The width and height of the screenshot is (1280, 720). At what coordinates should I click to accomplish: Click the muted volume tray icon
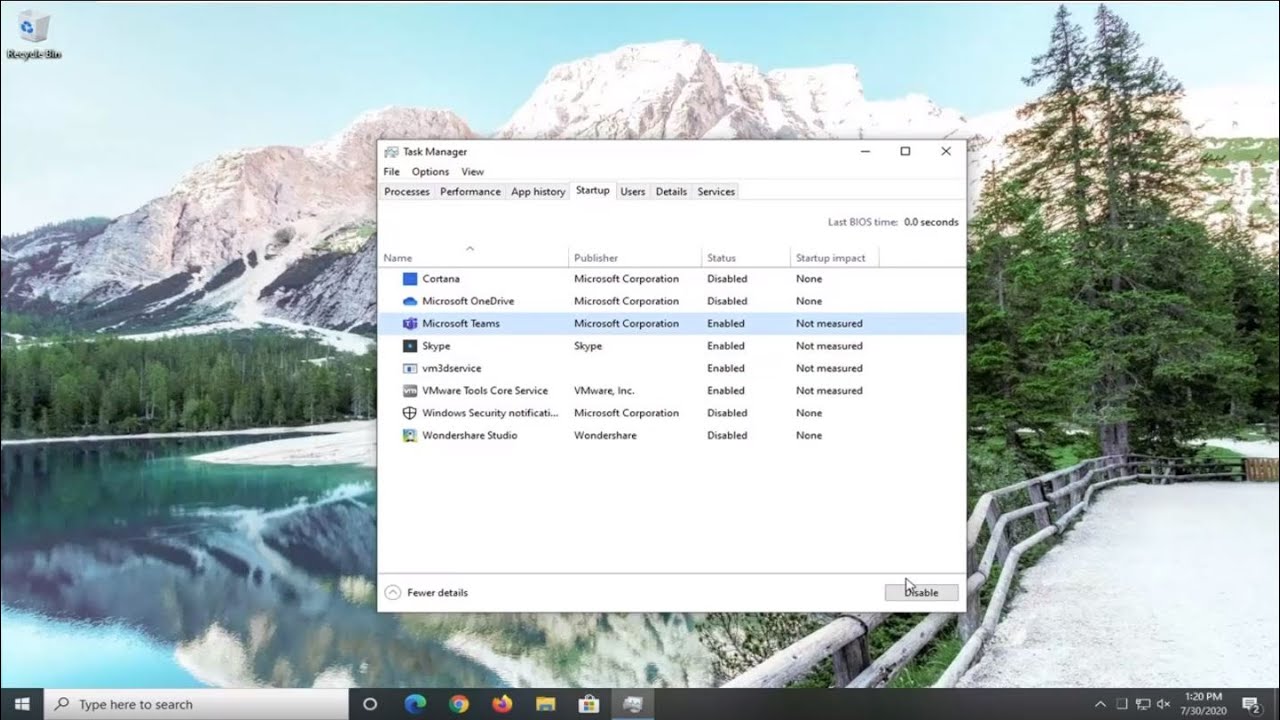pyautogui.click(x=1163, y=704)
